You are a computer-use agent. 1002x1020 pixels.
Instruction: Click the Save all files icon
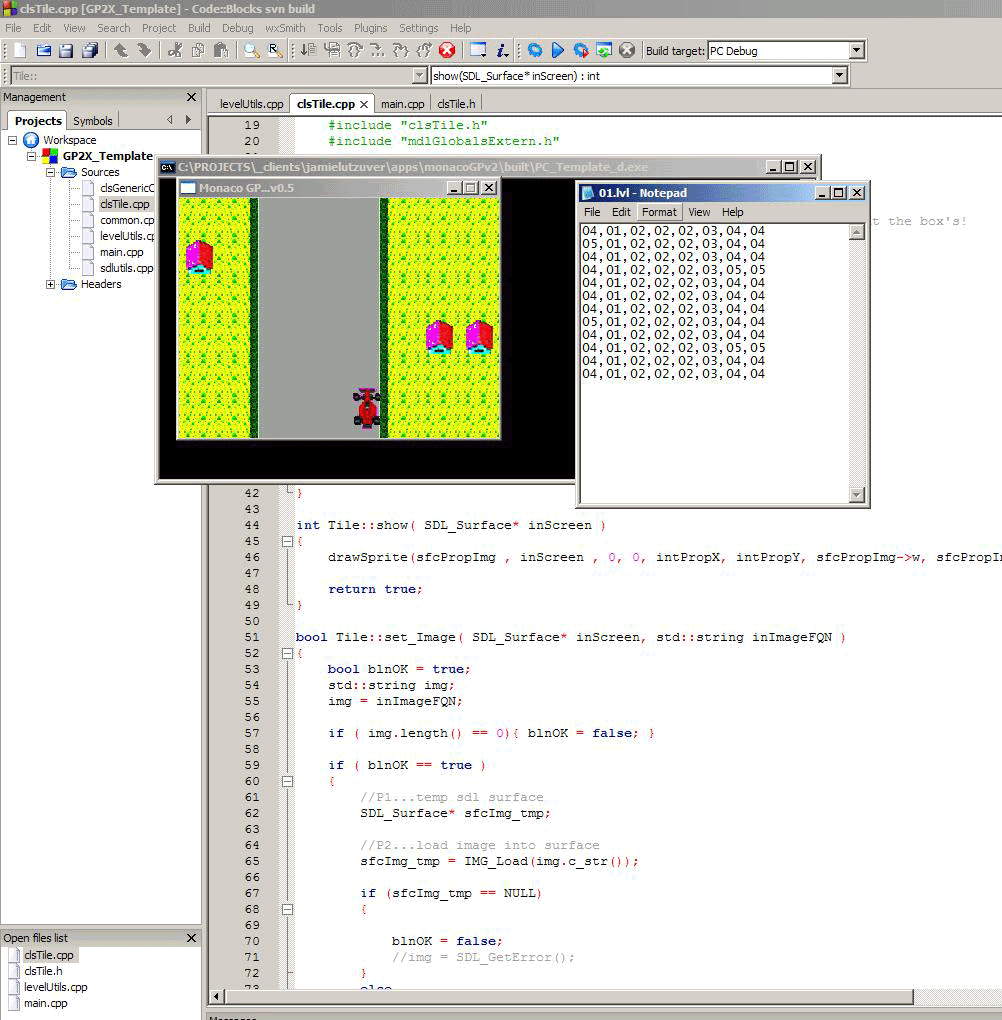point(91,50)
